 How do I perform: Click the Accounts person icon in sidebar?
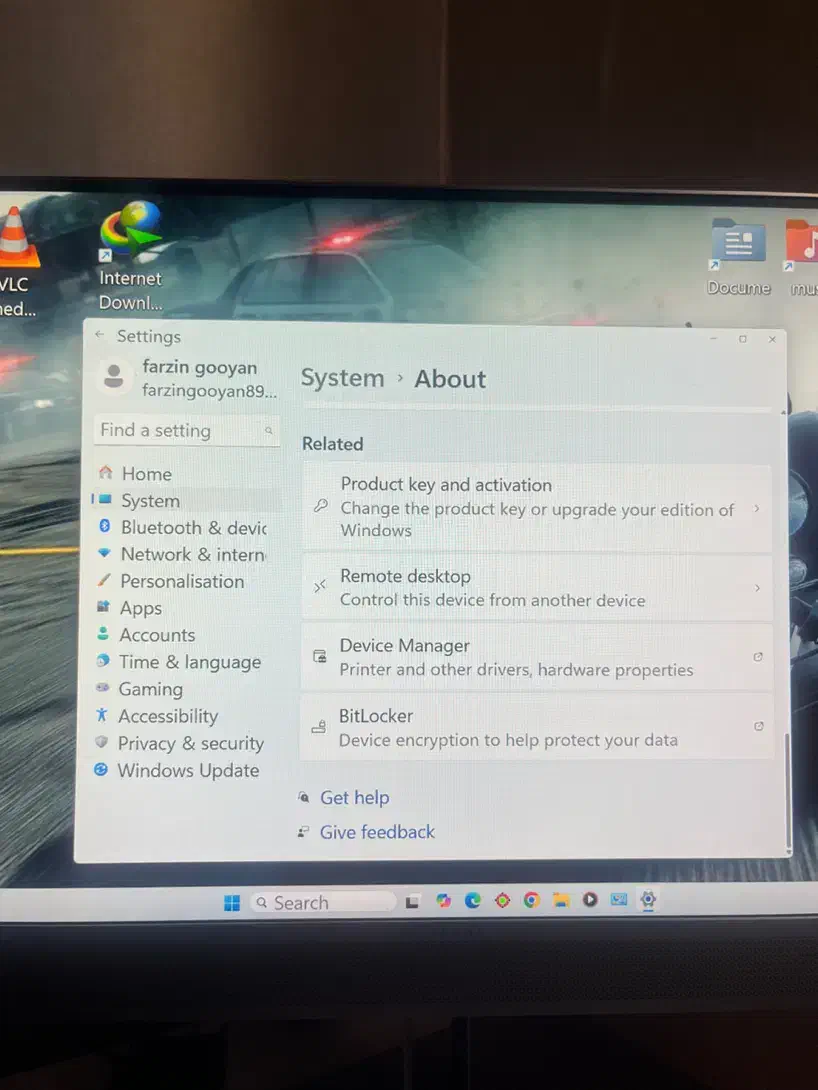click(103, 633)
